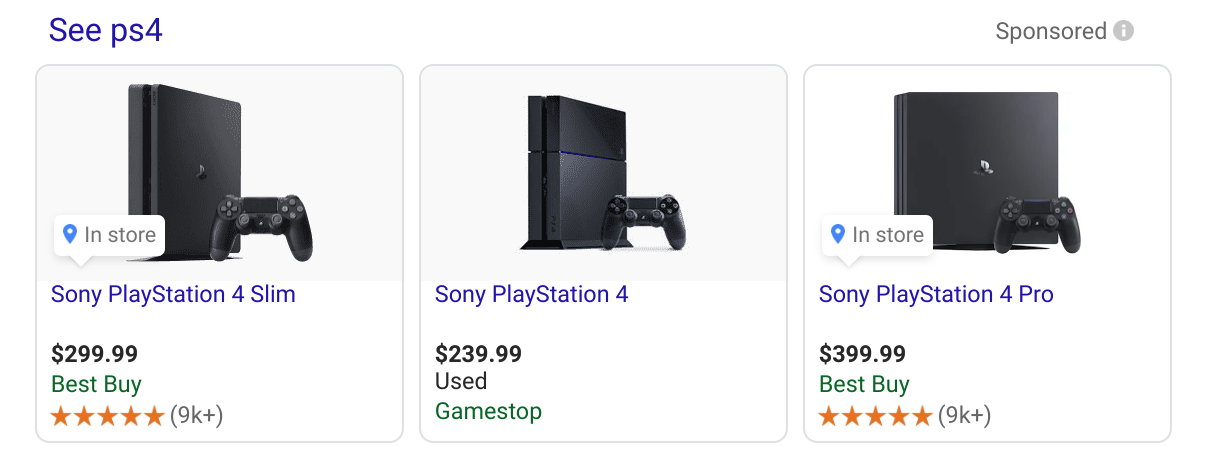Click the In store badge on Slim
The height and width of the screenshot is (465, 1230).
pyautogui.click(x=110, y=235)
